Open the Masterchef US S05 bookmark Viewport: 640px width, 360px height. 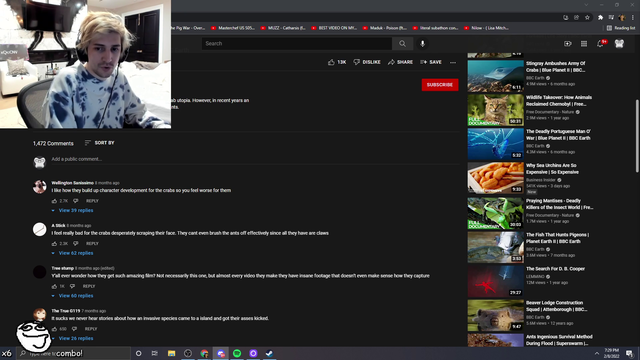[x=233, y=28]
